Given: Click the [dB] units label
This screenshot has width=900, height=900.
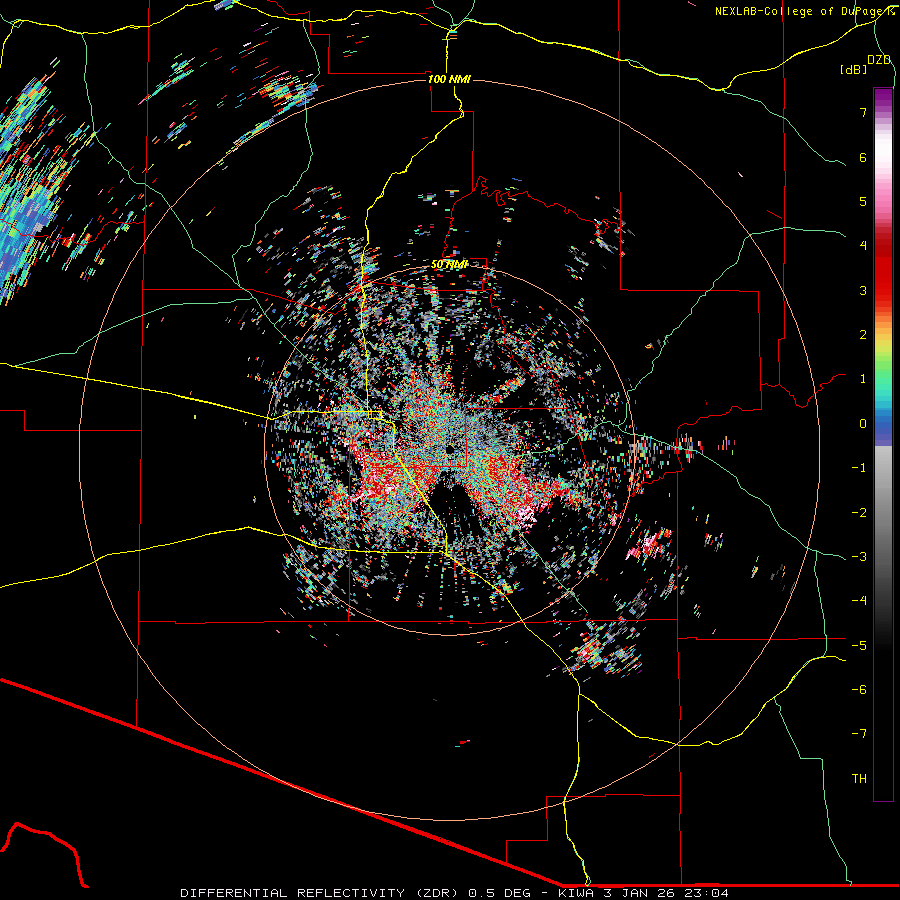Looking at the screenshot, I should point(853,69).
